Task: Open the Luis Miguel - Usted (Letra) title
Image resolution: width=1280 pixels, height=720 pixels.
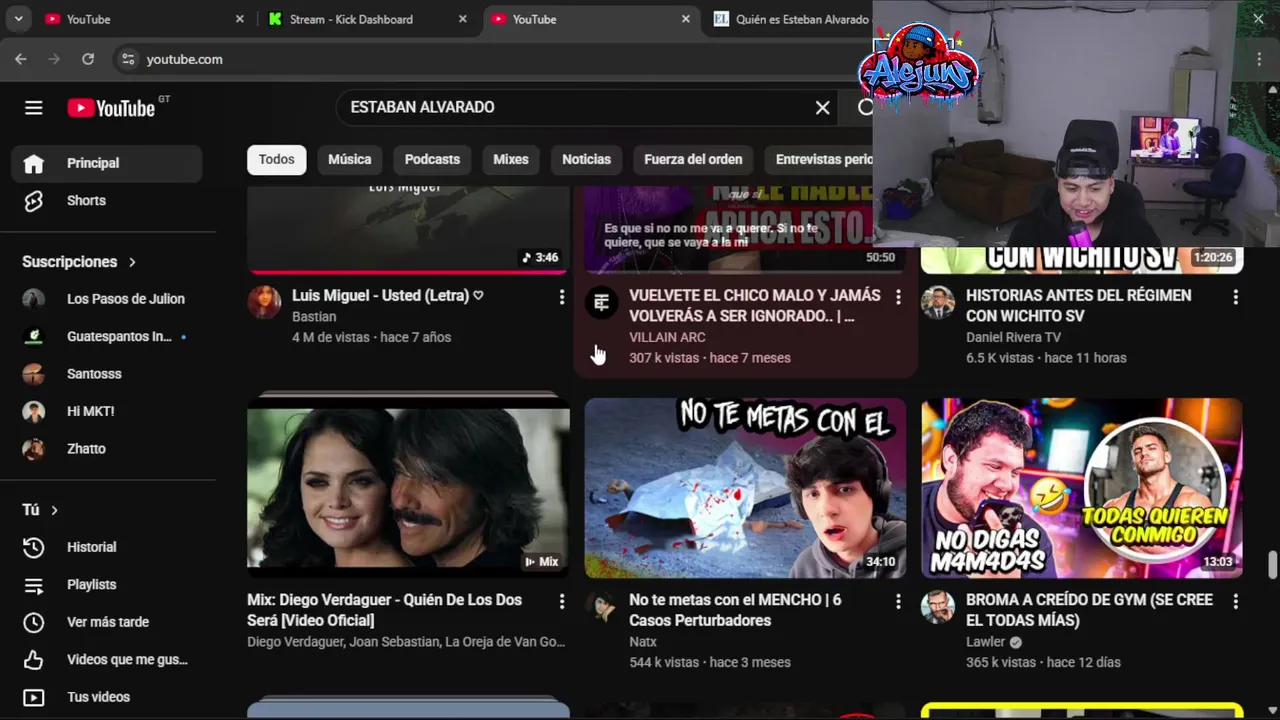Action: (387, 295)
